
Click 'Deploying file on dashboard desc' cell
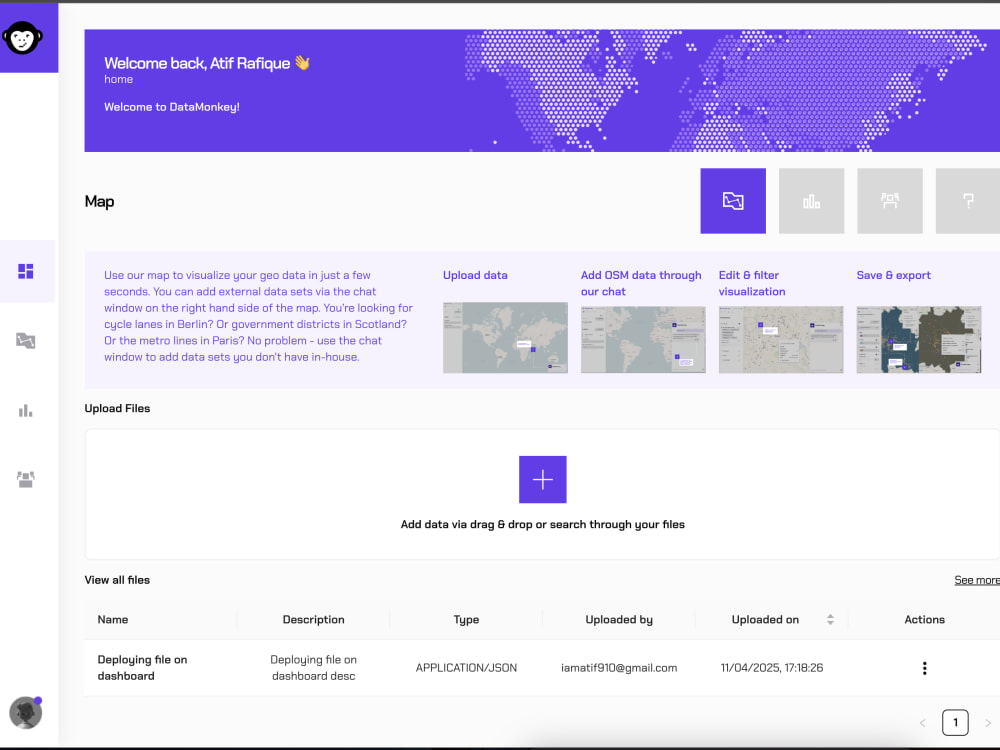coord(313,668)
